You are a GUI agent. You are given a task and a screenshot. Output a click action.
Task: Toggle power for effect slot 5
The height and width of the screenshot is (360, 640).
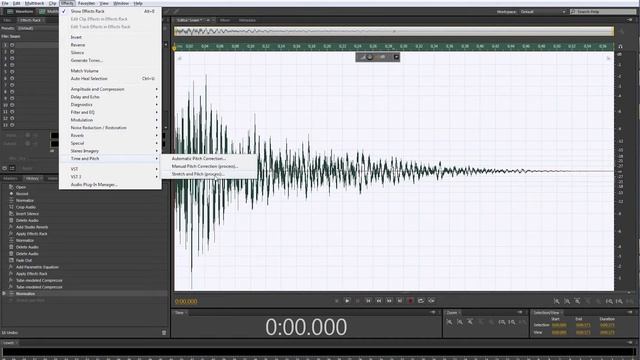pyautogui.click(x=12, y=72)
